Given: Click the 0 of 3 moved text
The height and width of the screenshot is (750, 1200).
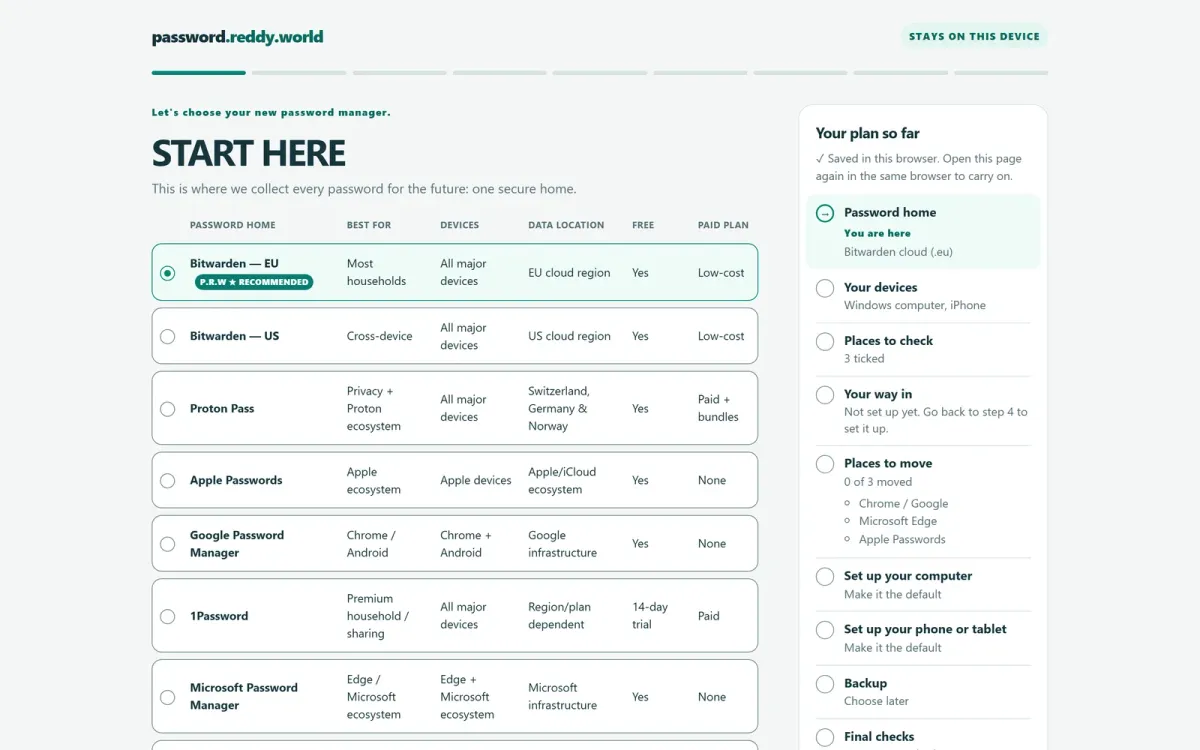Looking at the screenshot, I should click(x=878, y=482).
